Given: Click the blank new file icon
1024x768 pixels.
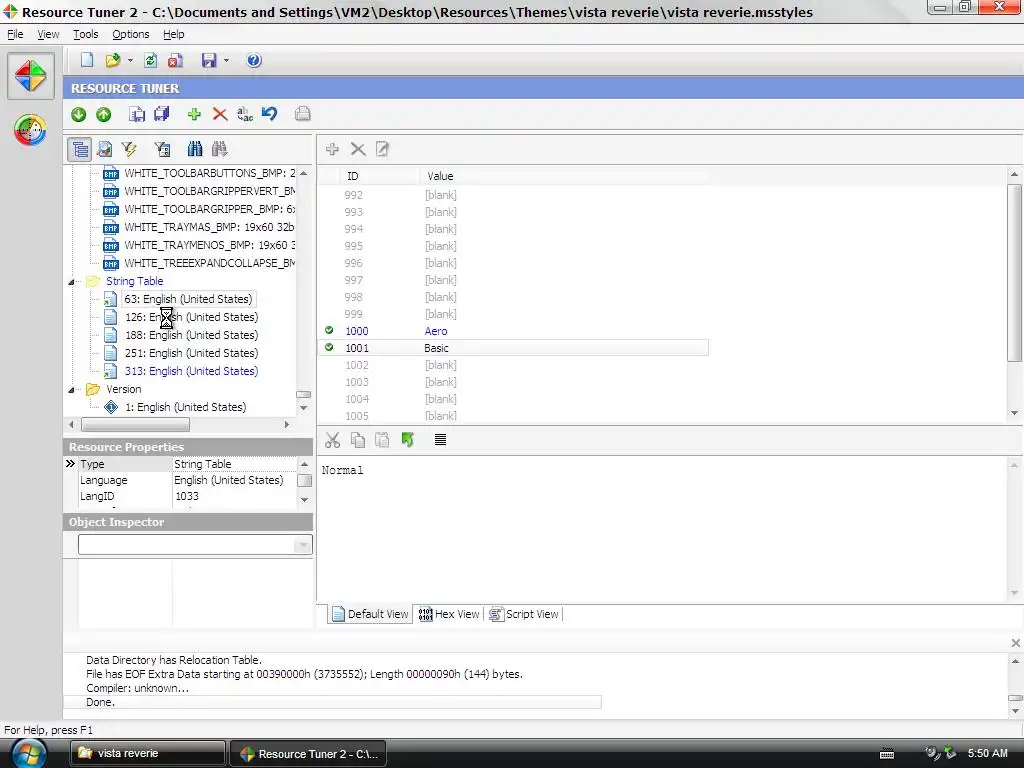Looking at the screenshot, I should coord(86,60).
